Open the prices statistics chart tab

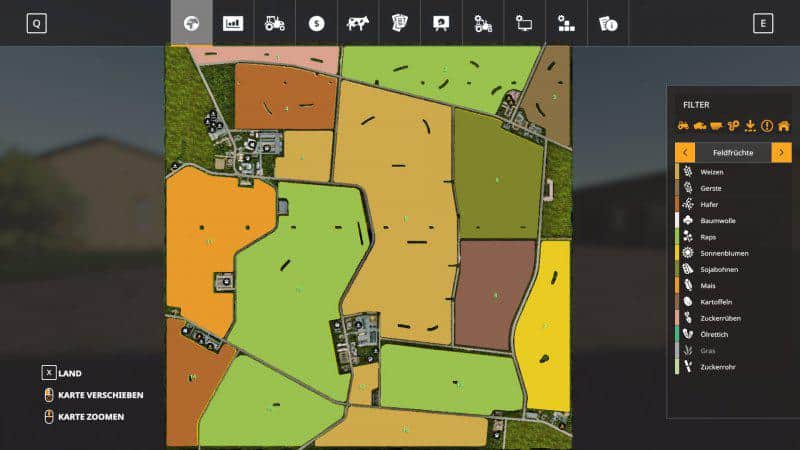point(233,23)
